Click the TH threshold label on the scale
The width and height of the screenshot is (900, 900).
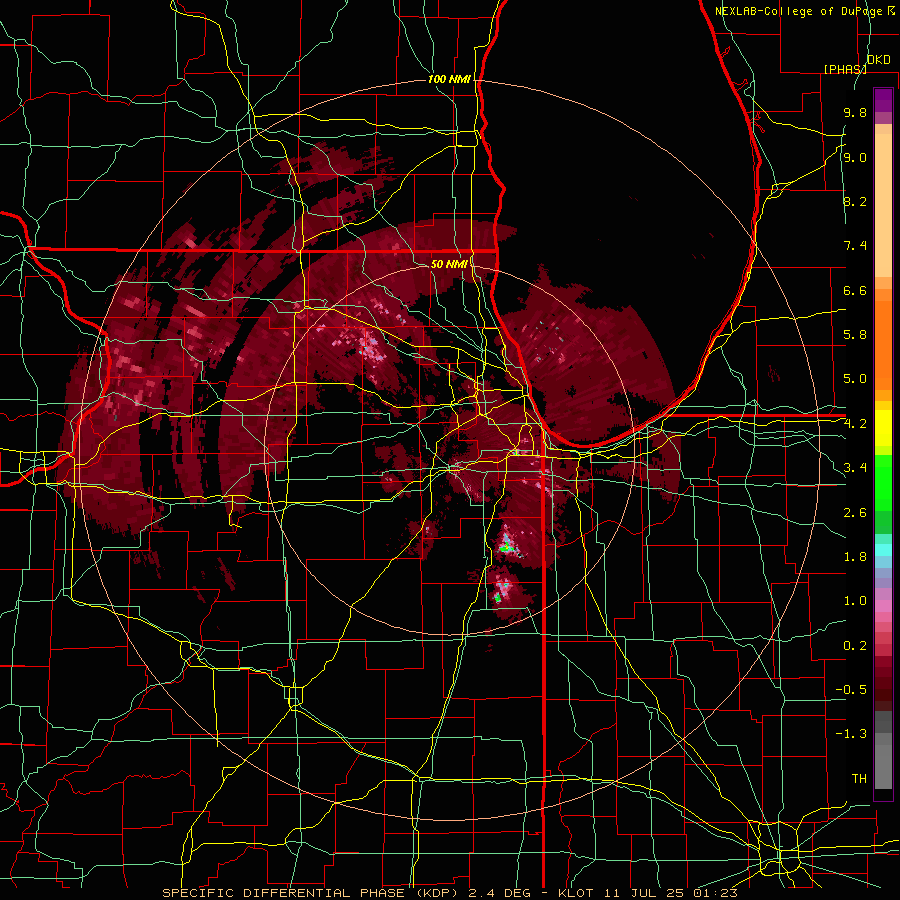pos(859,779)
